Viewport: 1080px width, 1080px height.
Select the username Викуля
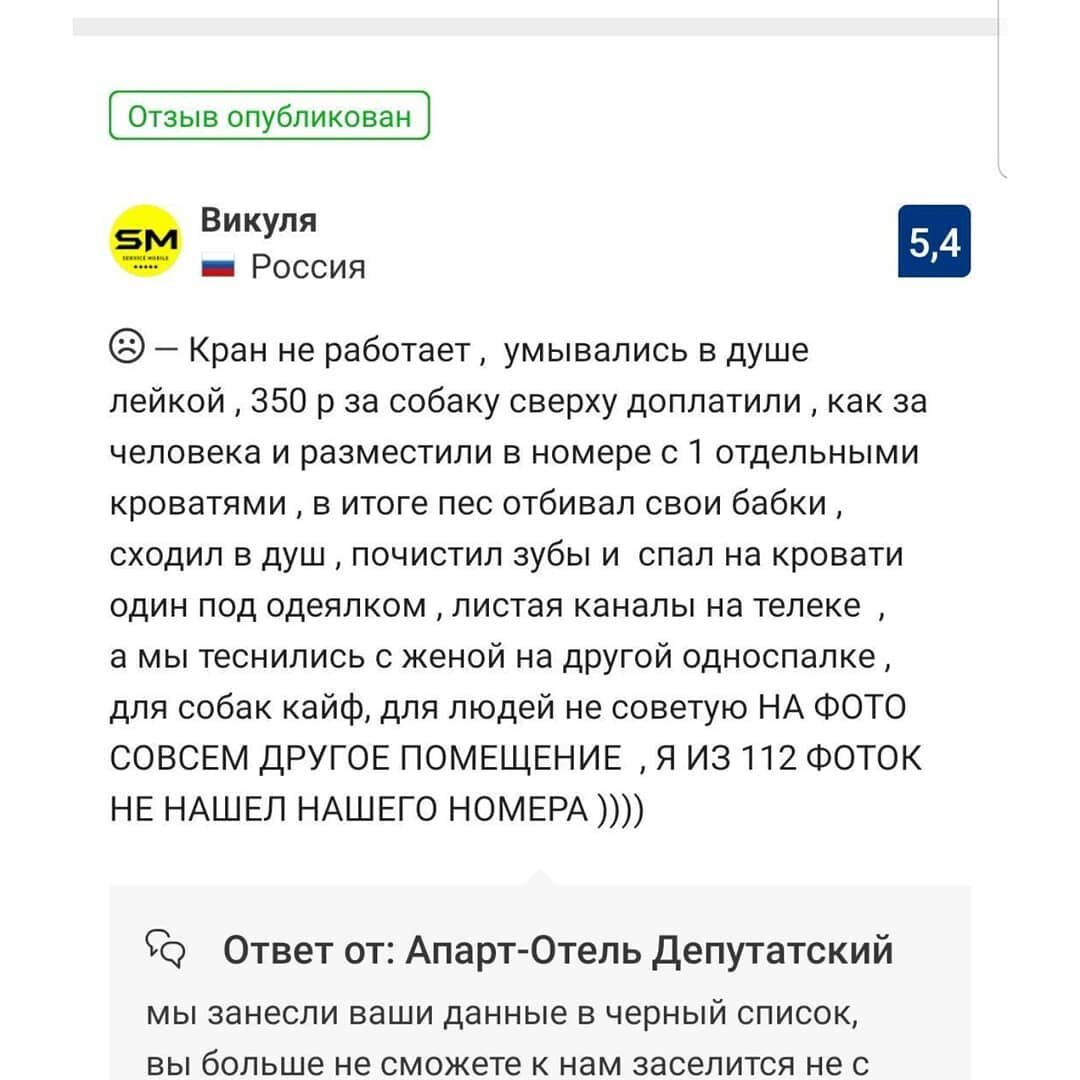click(259, 221)
